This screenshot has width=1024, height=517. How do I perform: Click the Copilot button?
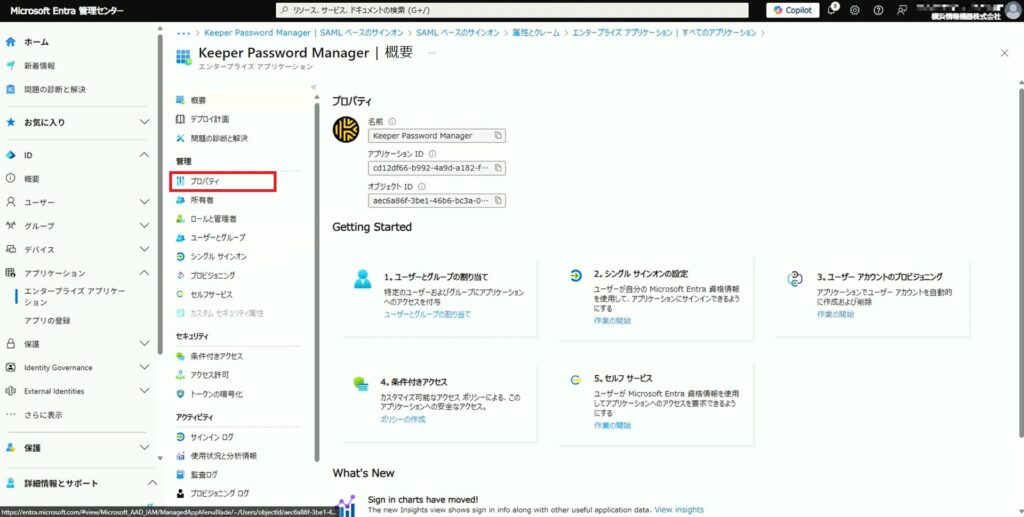pos(793,10)
